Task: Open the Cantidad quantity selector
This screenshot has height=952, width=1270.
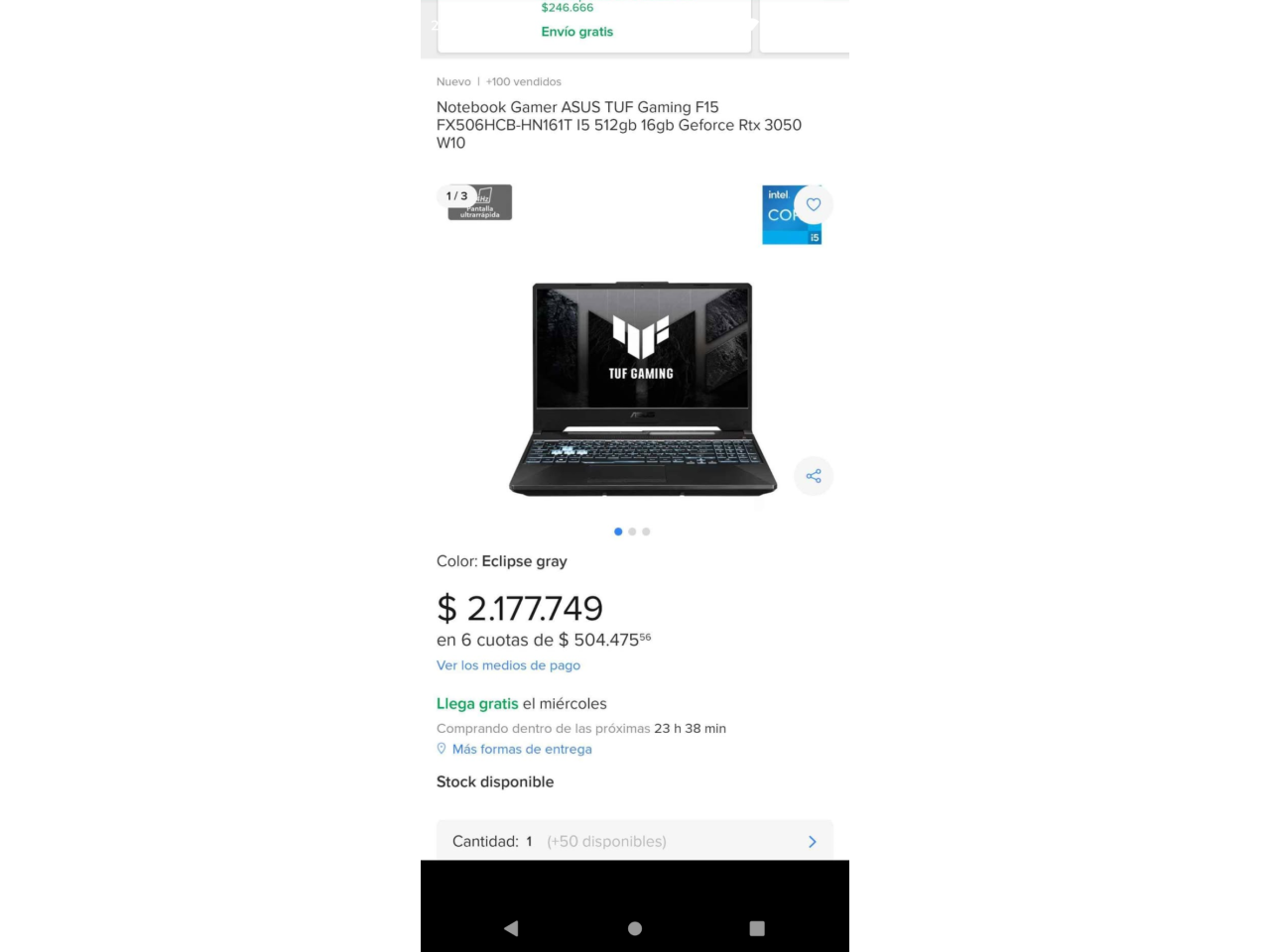Action: click(635, 841)
